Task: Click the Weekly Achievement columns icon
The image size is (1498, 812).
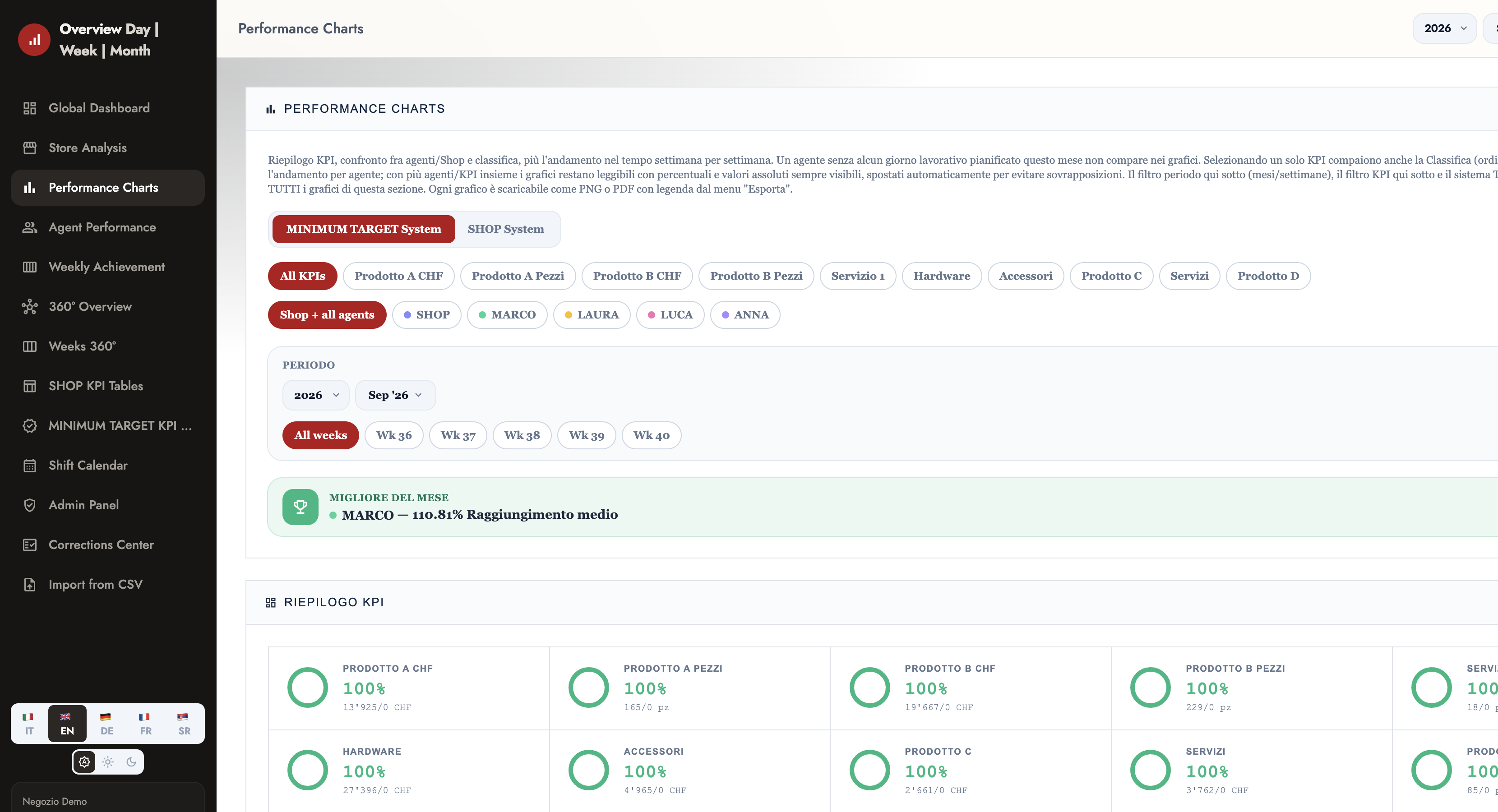Action: pos(30,267)
